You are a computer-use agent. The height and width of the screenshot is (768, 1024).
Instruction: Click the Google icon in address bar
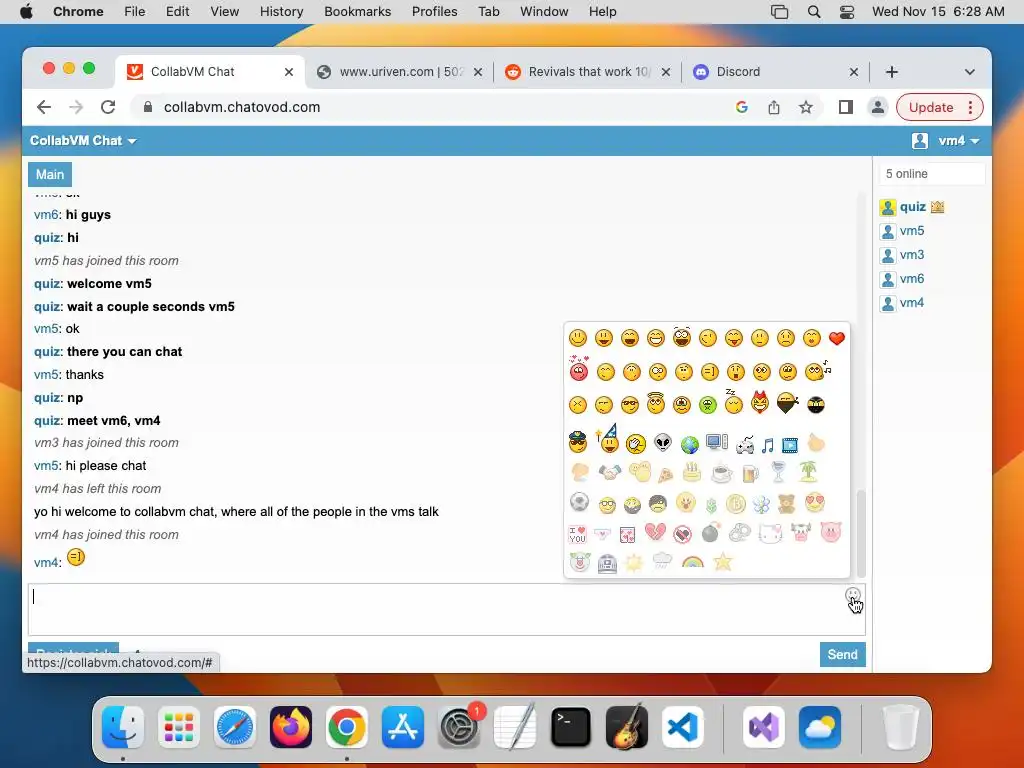[x=742, y=107]
